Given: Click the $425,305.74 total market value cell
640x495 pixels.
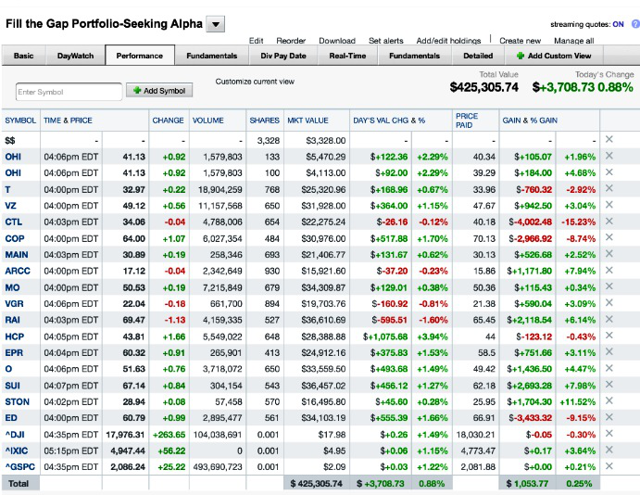Looking at the screenshot, I should [316, 484].
